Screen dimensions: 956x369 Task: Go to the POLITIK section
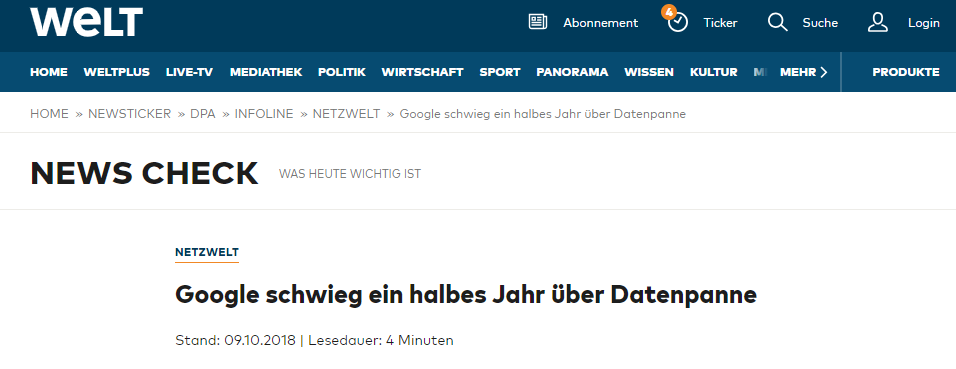click(x=341, y=72)
